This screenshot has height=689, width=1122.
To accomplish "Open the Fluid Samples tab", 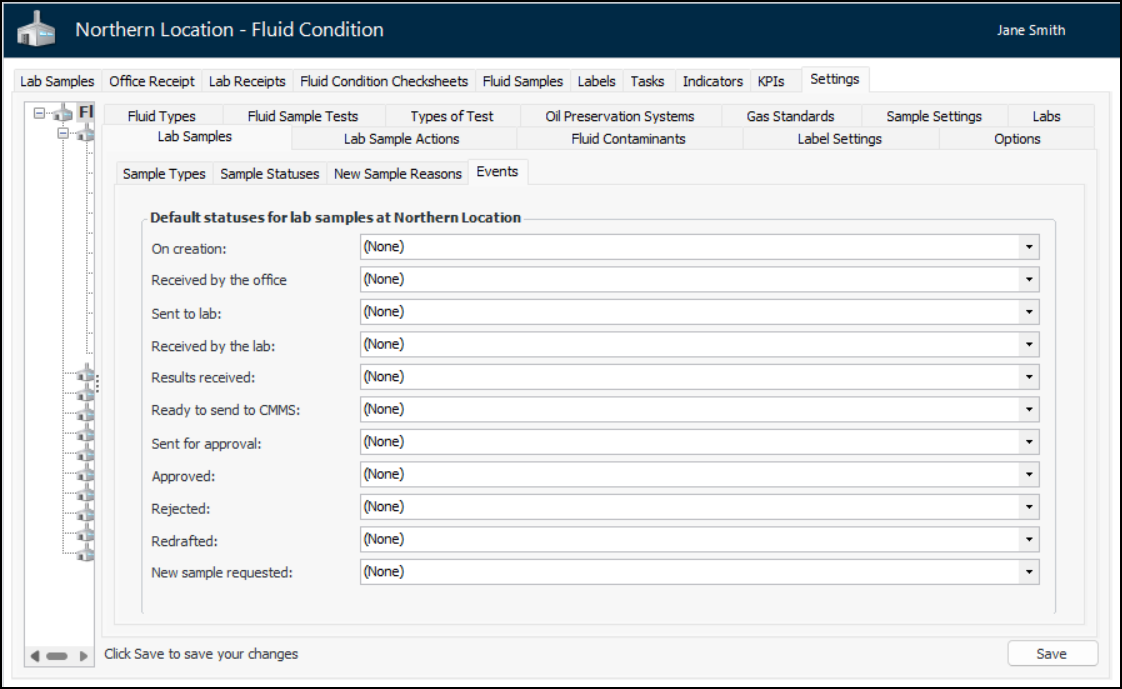I will (x=522, y=81).
